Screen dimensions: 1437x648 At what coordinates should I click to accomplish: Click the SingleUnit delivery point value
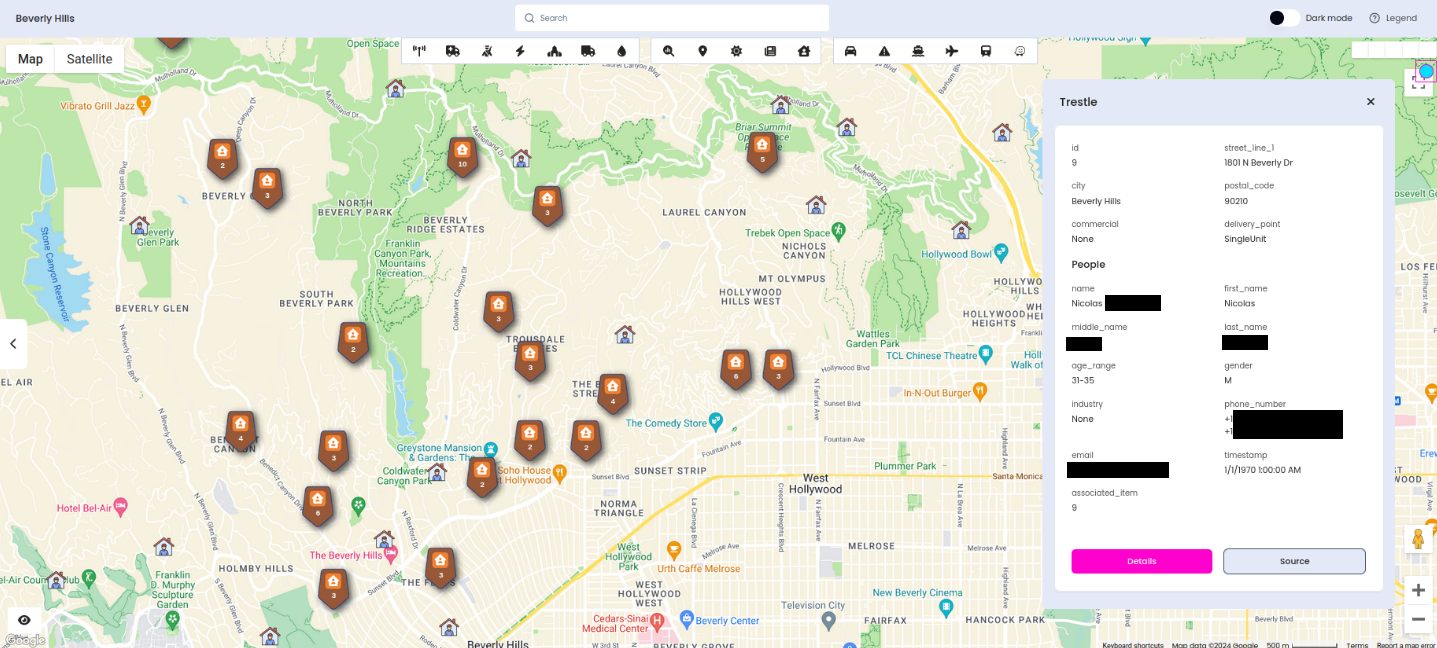[1243, 239]
